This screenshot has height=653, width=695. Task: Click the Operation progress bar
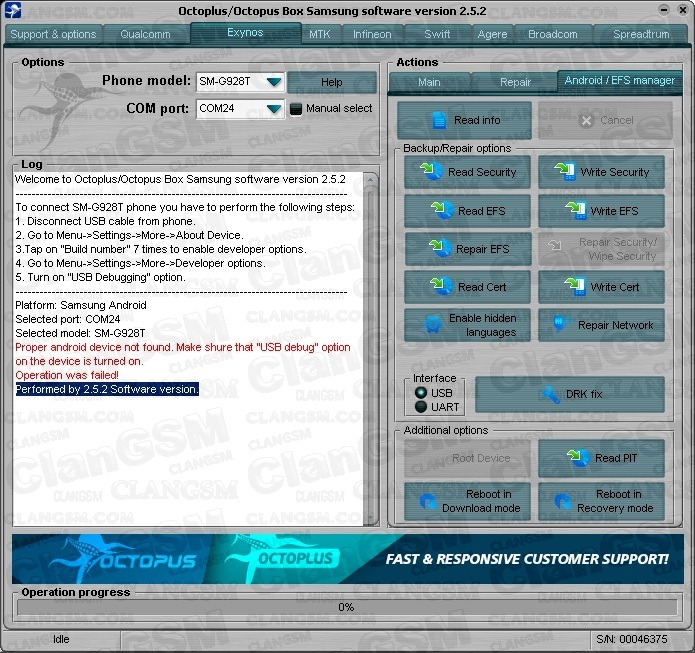pos(347,607)
